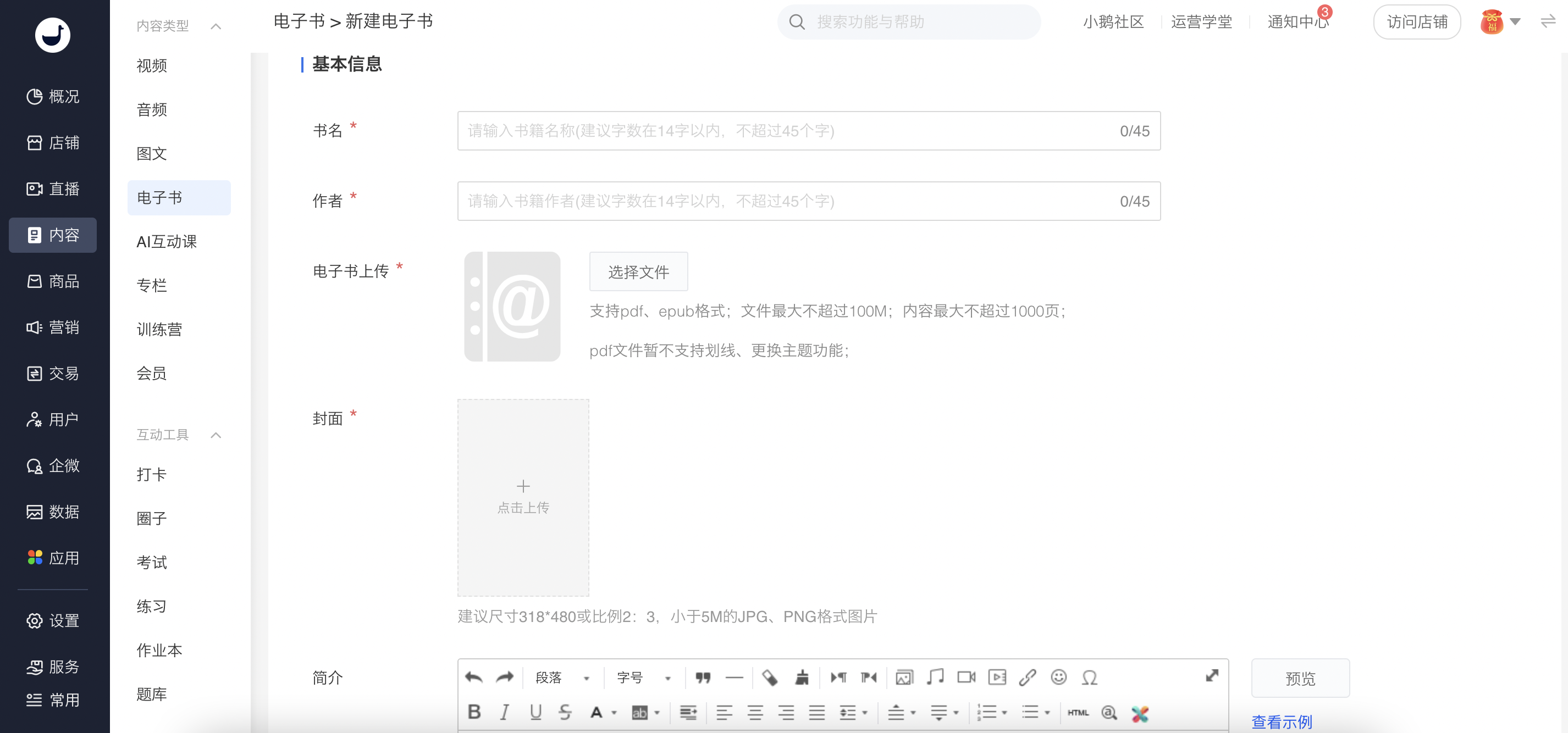Open 设置 in the main sidebar

pos(53,620)
